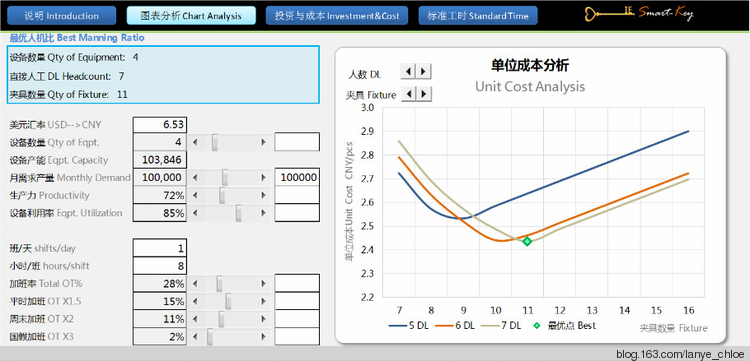Click the Smart-Key logo icon
Viewport: 750px width, 361px height.
(639, 13)
